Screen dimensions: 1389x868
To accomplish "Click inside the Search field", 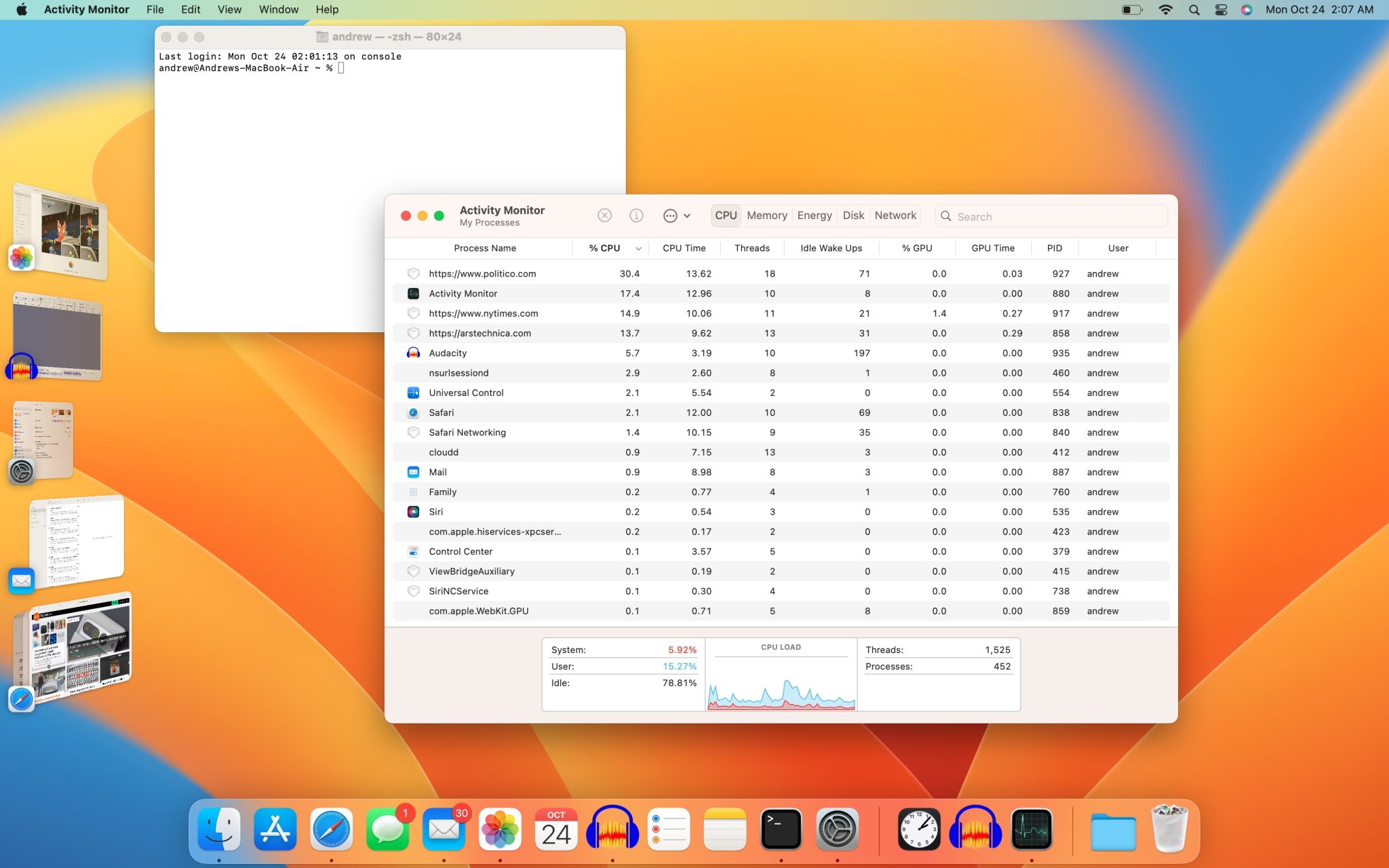I will click(x=1050, y=216).
